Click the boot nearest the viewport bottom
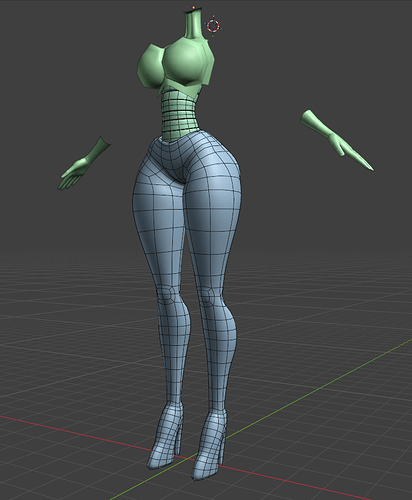 pos(209,447)
